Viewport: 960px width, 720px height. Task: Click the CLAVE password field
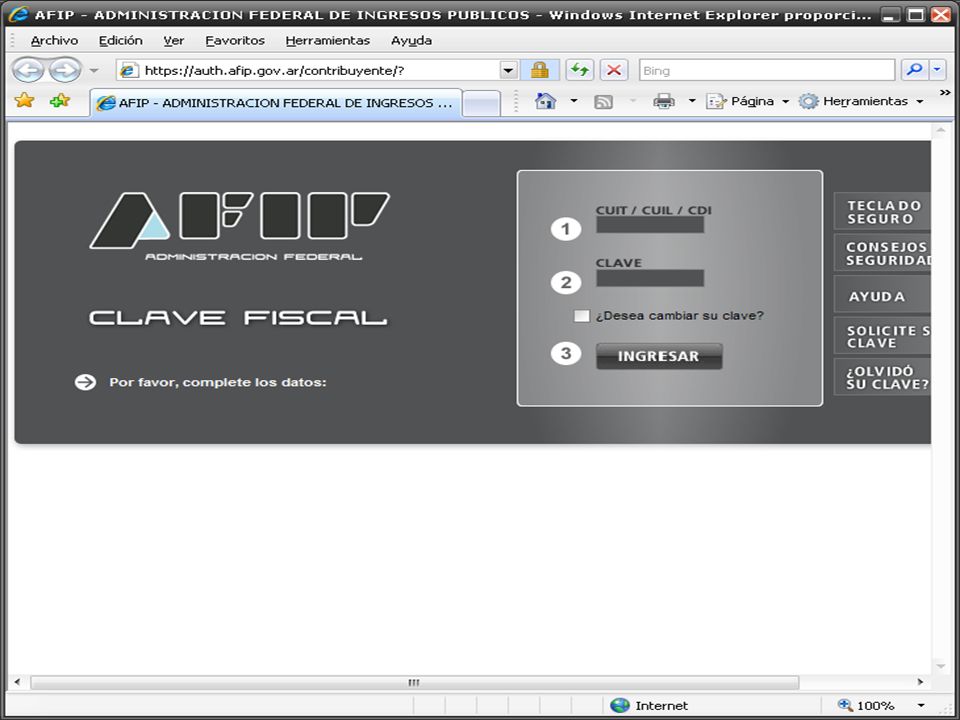[x=650, y=278]
